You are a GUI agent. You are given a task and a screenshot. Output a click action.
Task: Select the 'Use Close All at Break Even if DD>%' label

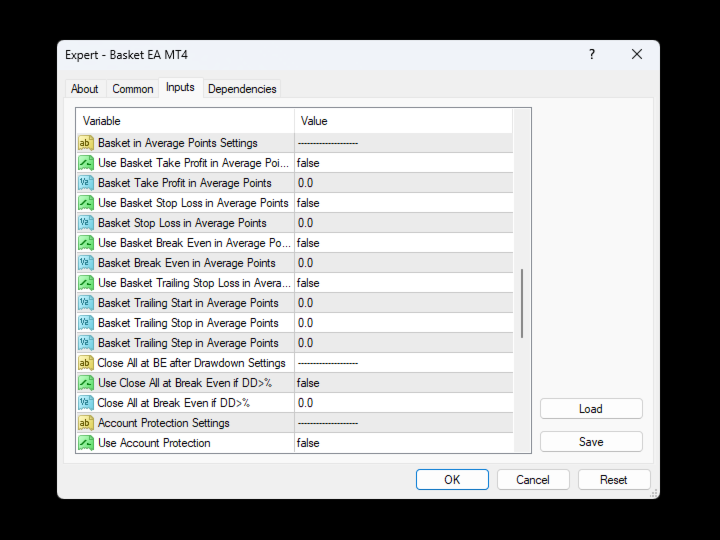click(x=185, y=383)
